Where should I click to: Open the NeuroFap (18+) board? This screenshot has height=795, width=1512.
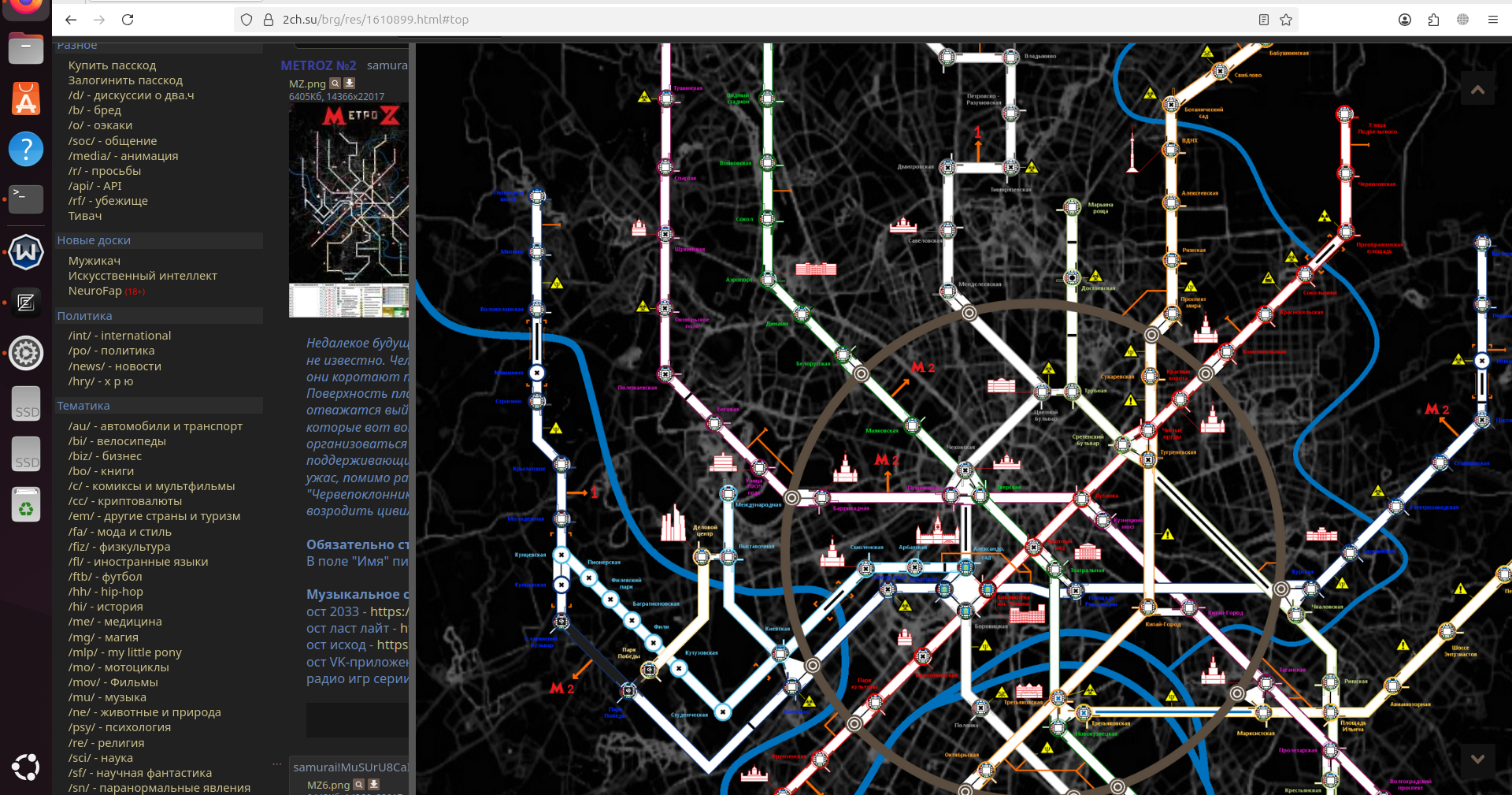tap(106, 291)
